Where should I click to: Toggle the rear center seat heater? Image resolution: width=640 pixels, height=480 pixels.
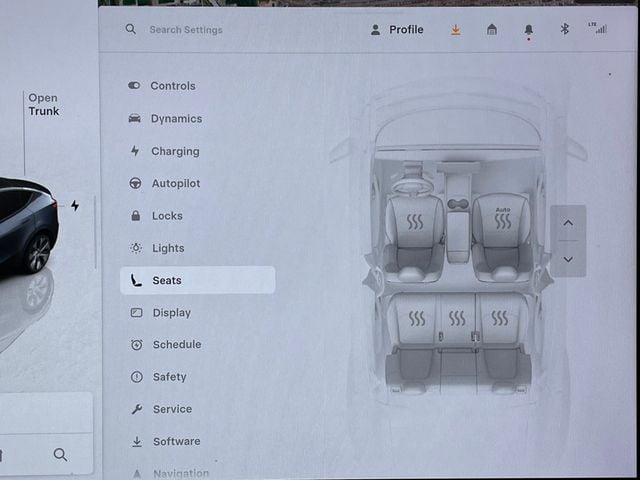(x=457, y=319)
